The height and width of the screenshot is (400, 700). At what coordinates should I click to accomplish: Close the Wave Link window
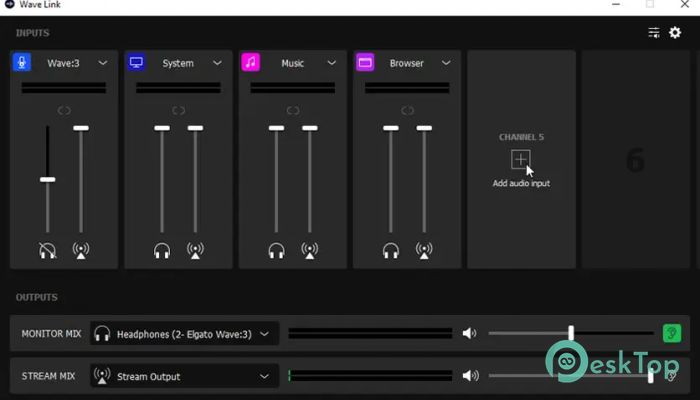tap(685, 4)
